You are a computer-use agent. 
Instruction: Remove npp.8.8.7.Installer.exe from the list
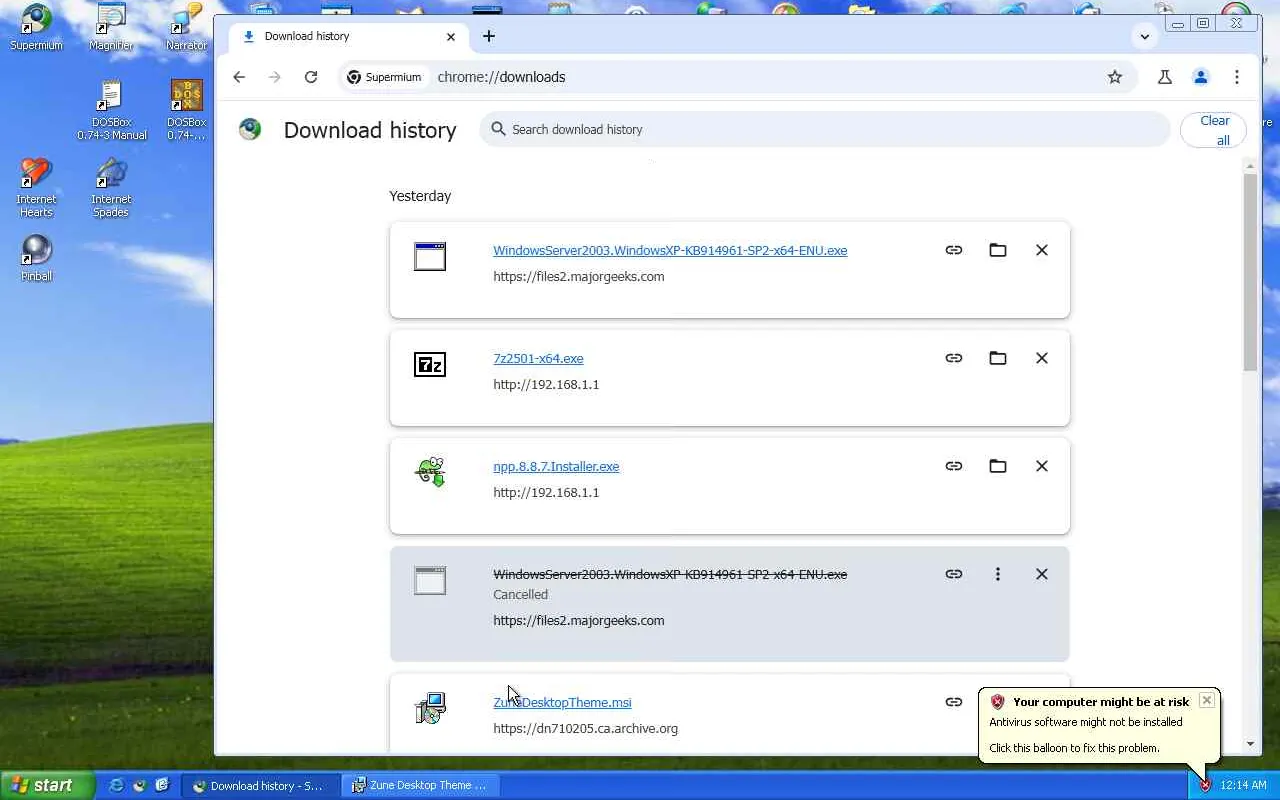(x=1042, y=466)
